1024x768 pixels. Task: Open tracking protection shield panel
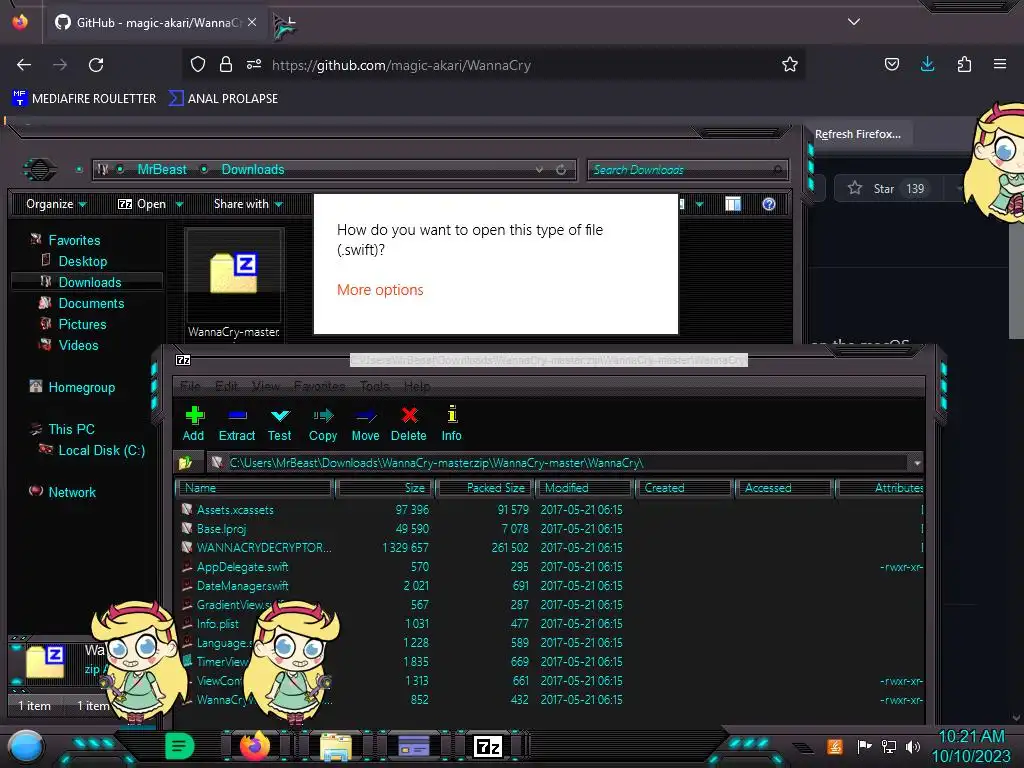click(198, 64)
